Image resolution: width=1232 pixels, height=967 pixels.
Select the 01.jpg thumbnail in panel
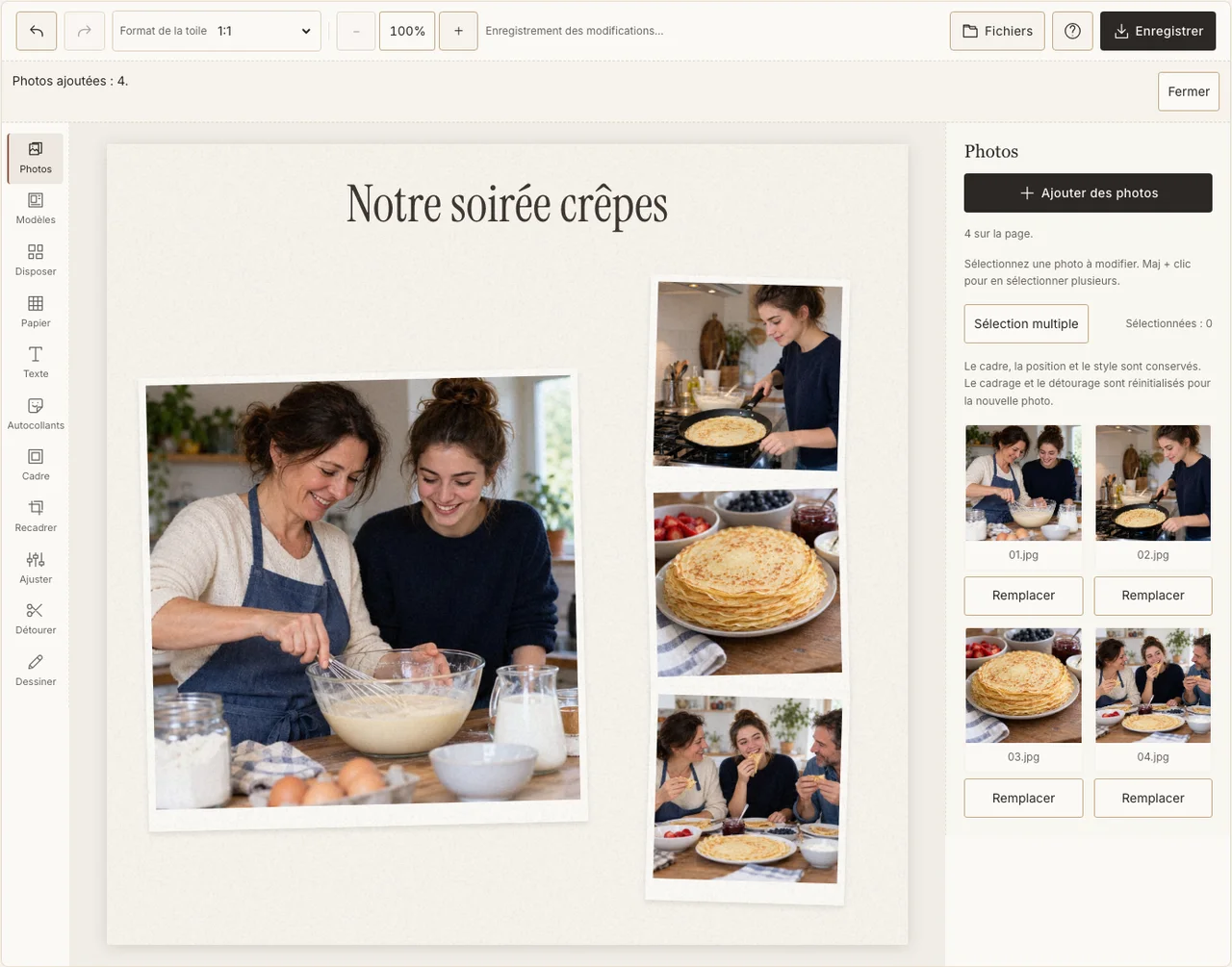pos(1023,483)
